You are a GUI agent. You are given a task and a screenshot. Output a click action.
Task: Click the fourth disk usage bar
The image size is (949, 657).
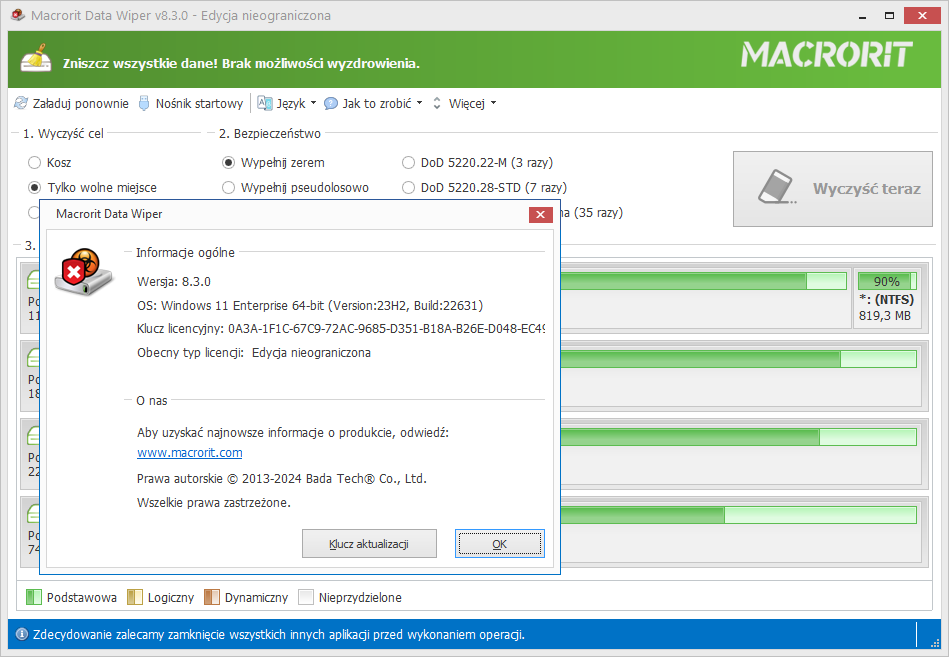tap(738, 515)
